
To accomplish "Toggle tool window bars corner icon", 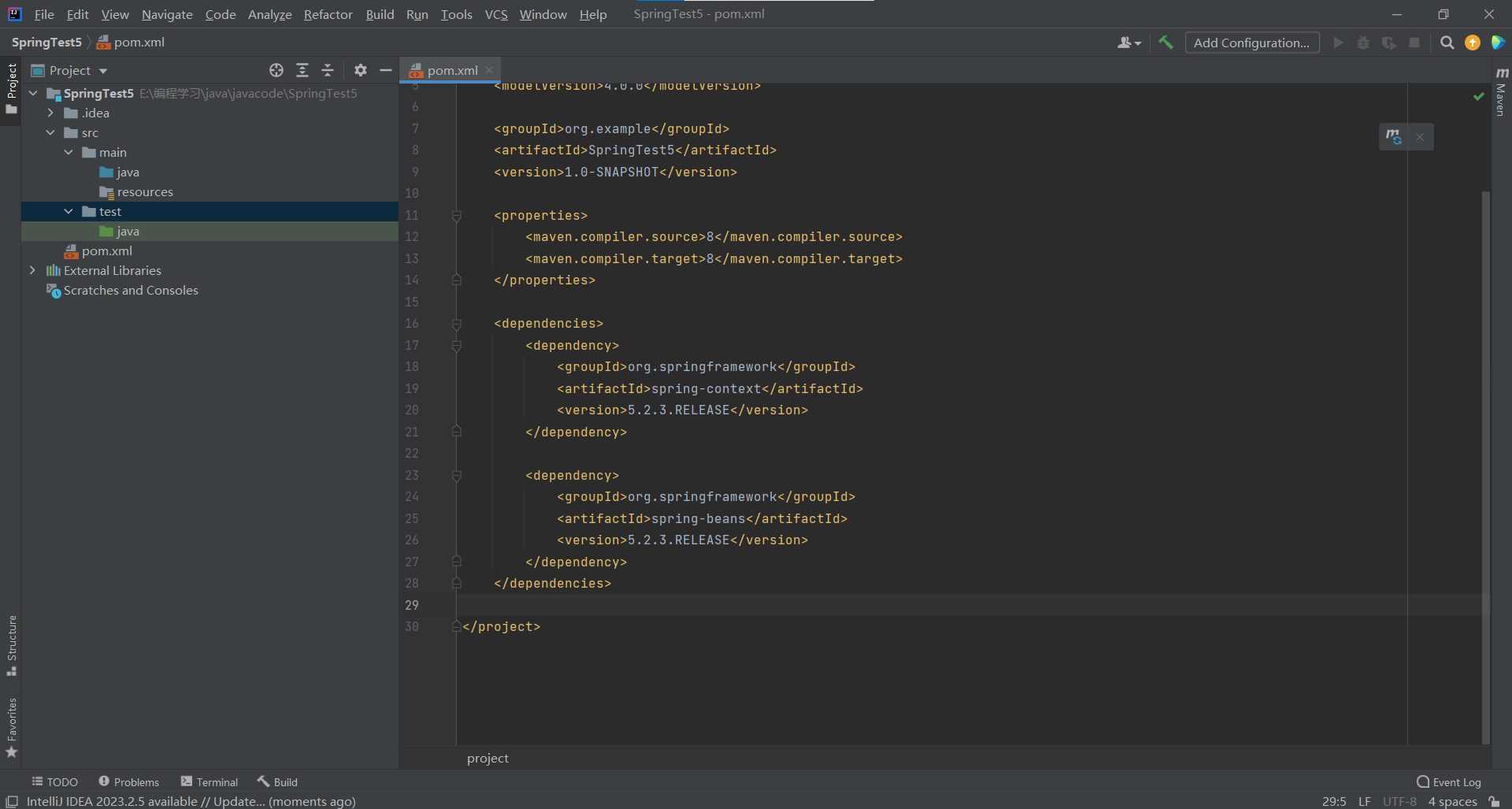I will pos(12,801).
